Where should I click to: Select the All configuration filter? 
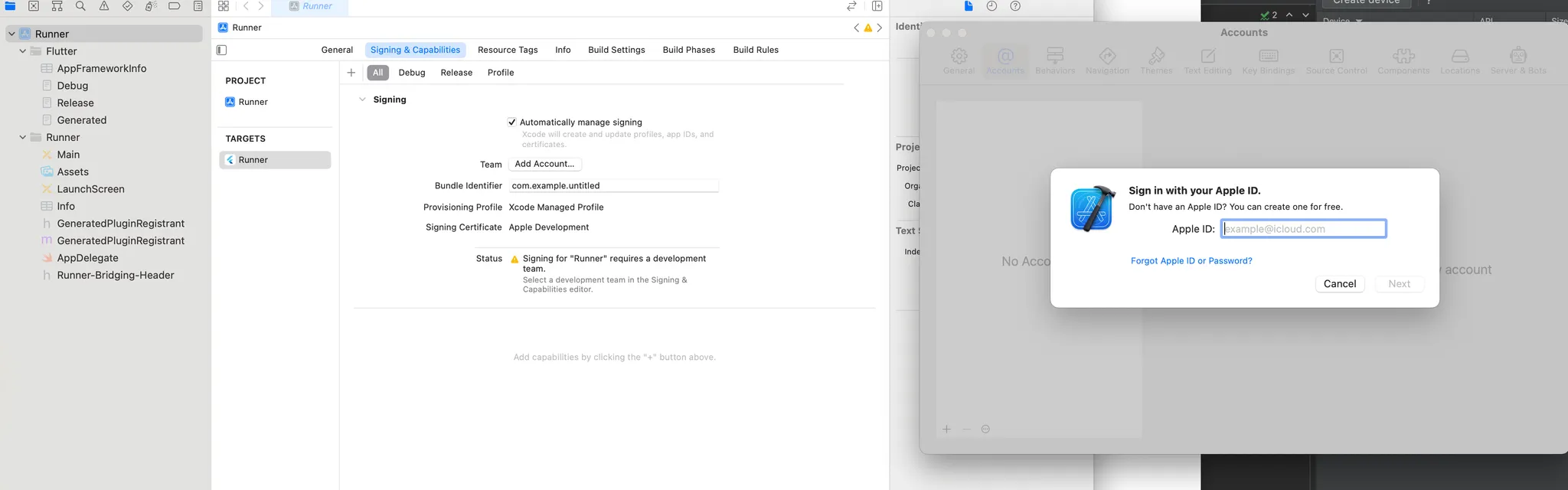pyautogui.click(x=377, y=73)
